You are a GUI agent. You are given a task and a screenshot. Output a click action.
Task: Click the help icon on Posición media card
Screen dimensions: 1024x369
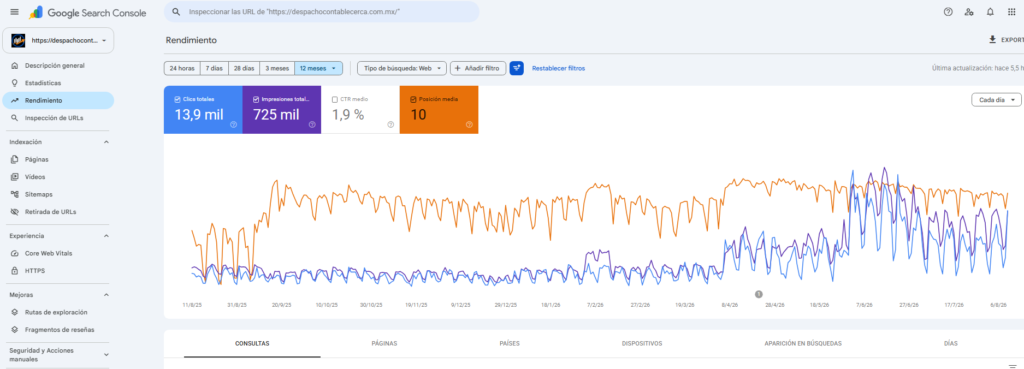[469, 124]
